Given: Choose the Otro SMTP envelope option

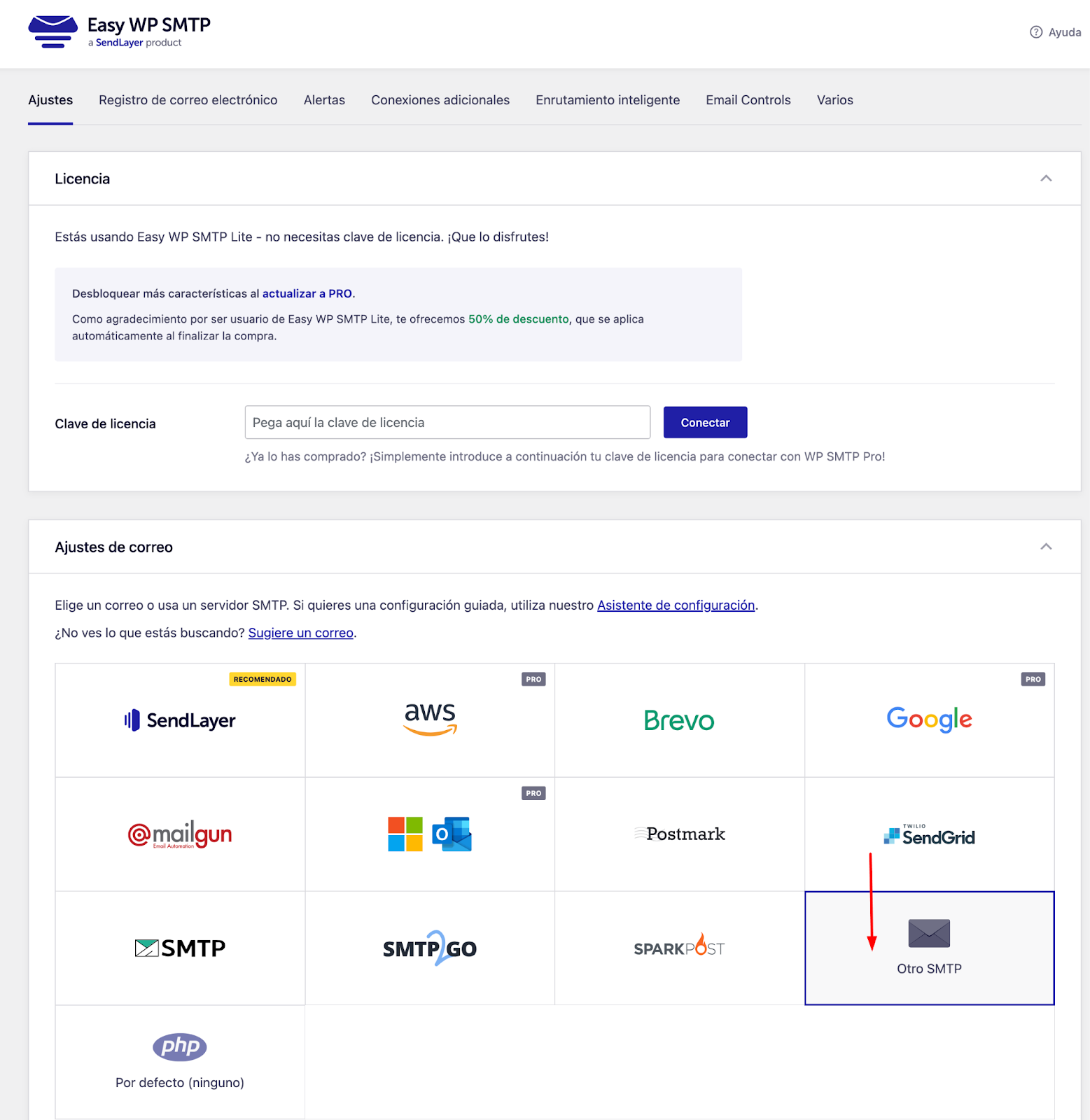Looking at the screenshot, I should [929, 948].
